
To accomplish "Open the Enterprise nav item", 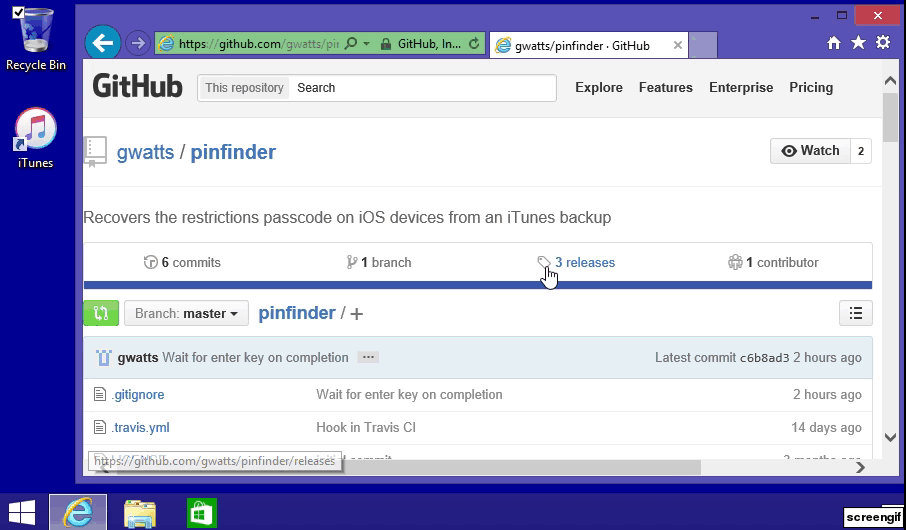I will [741, 87].
